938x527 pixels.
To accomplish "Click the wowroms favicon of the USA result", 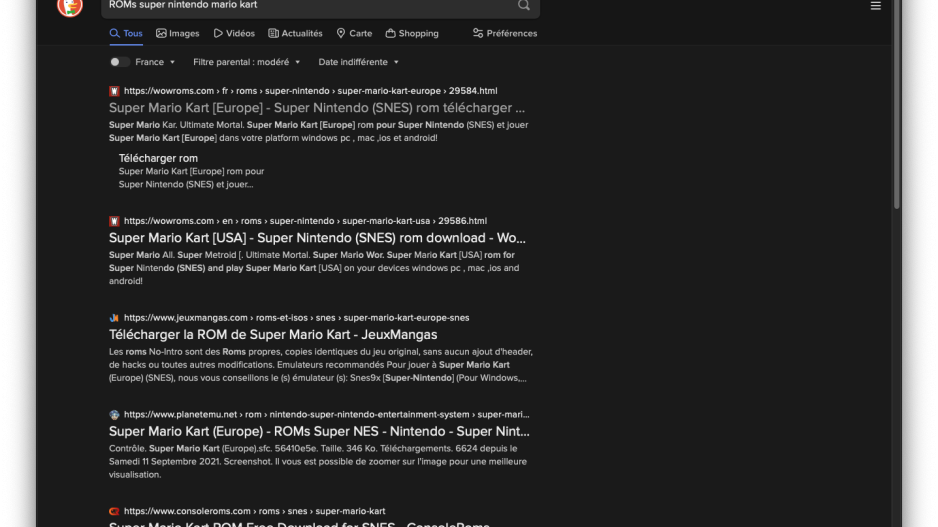I will tap(114, 221).
